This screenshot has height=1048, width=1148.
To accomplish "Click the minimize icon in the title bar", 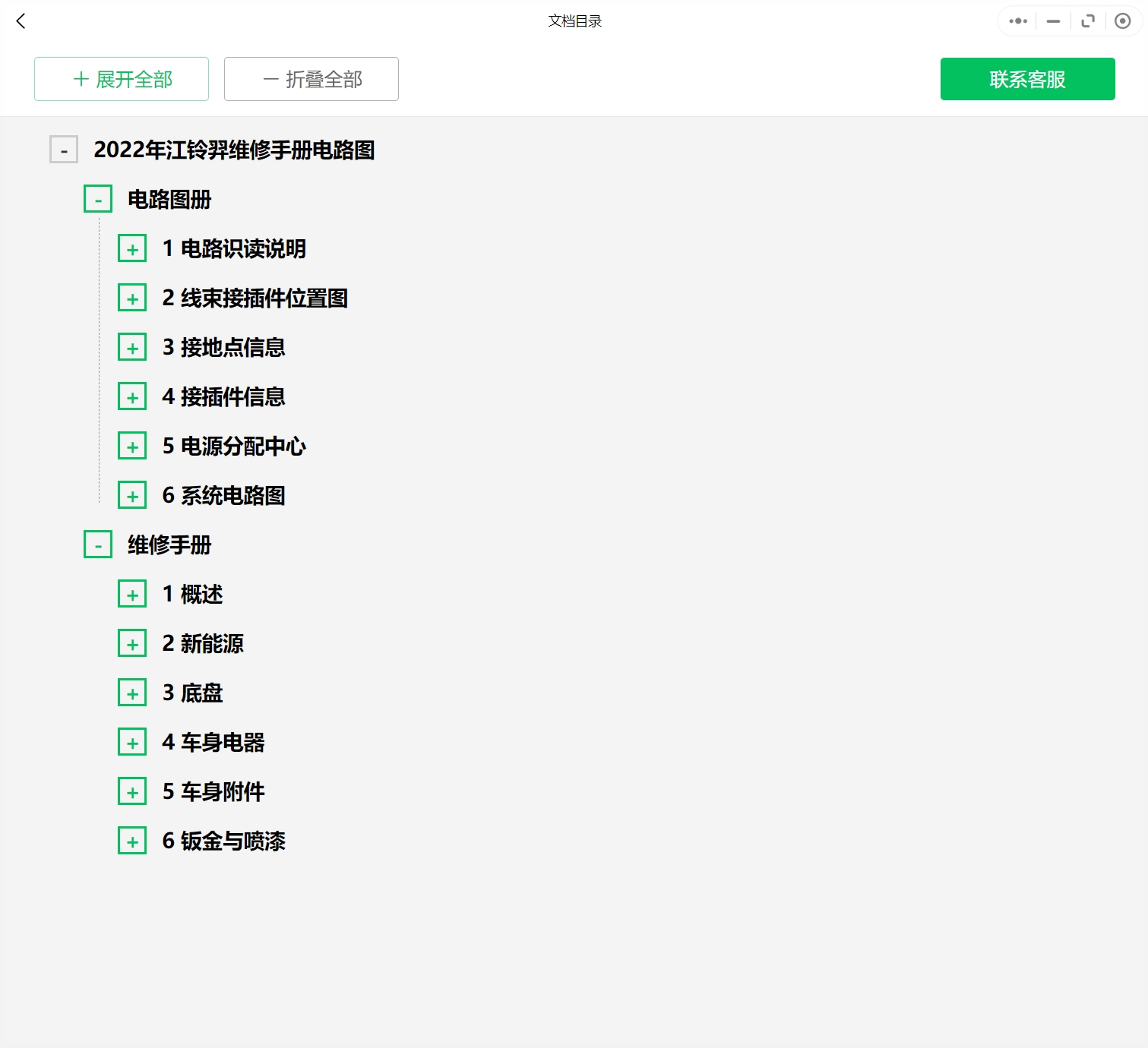I will pos(1052,21).
